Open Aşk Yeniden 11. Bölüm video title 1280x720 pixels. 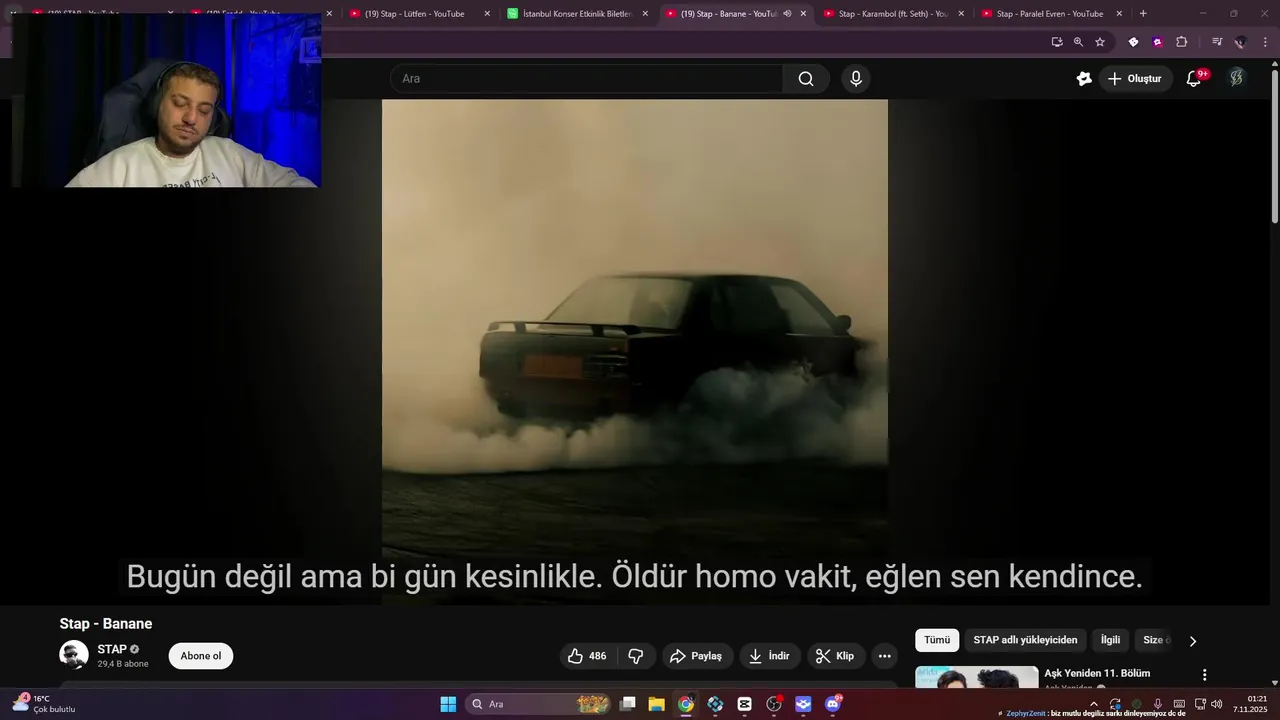click(x=1097, y=673)
